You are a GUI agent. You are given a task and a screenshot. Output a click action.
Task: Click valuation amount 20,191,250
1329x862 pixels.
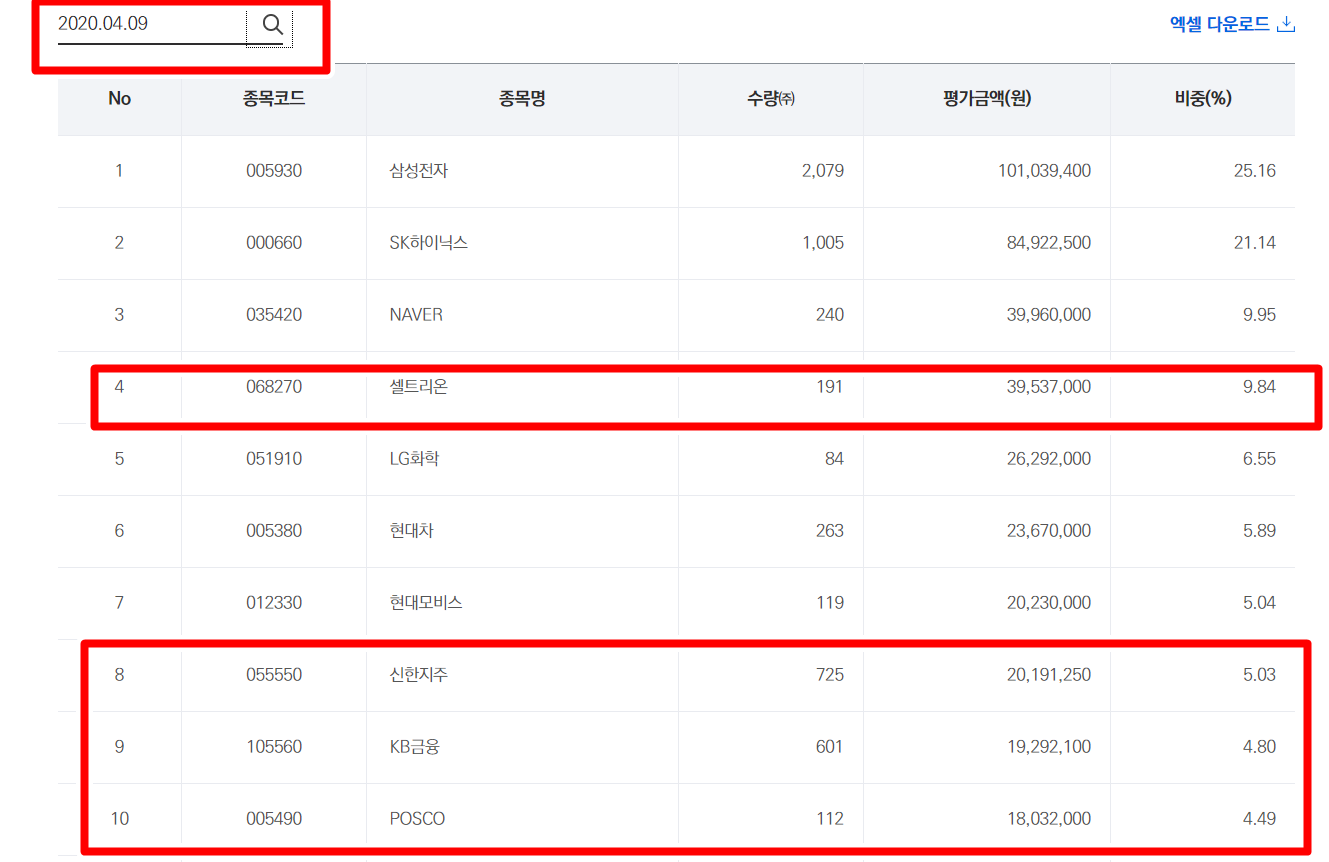click(x=1049, y=675)
